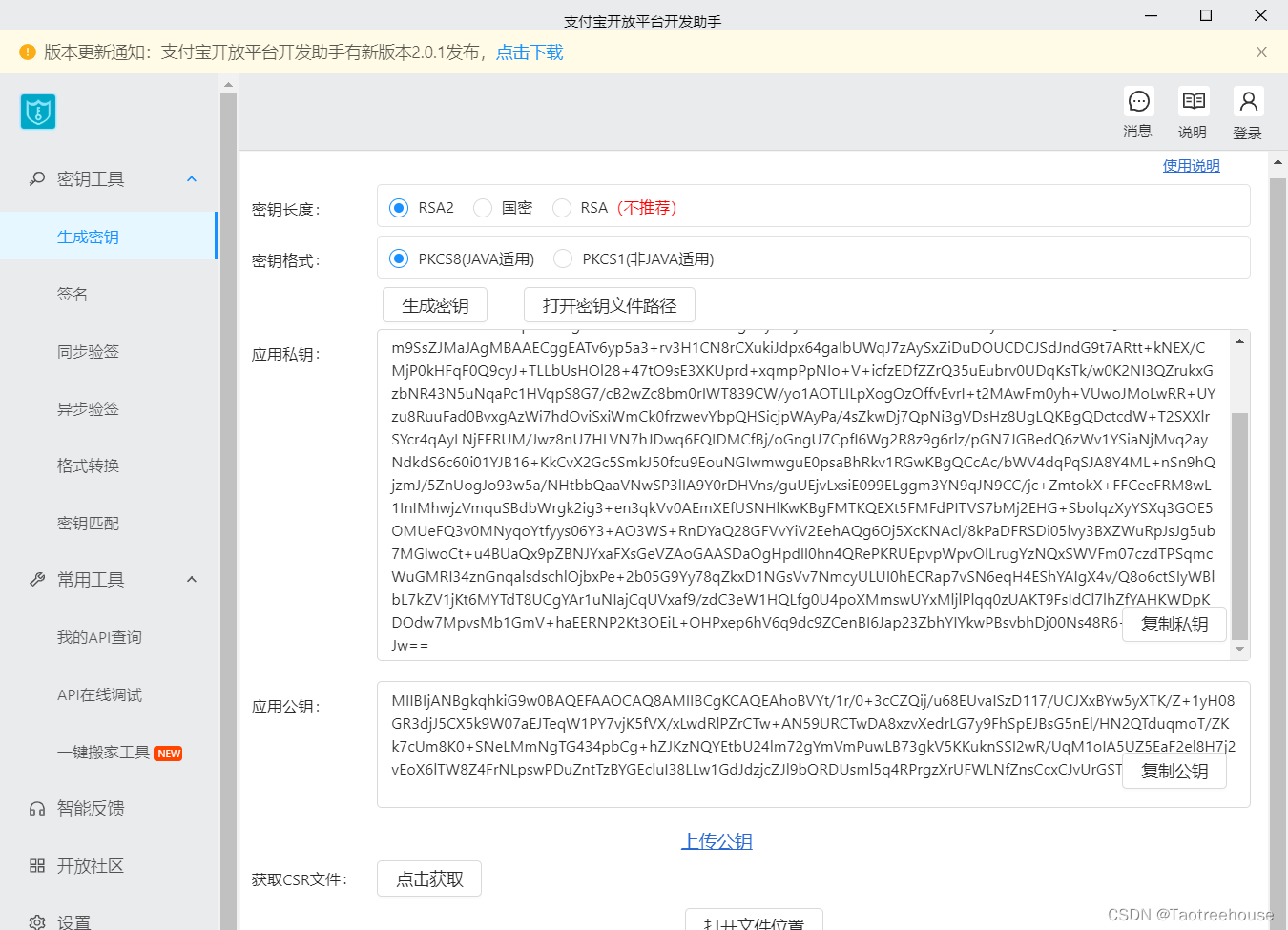Click the headset icon beside 智能反馈
1288x930 pixels.
coord(37,809)
